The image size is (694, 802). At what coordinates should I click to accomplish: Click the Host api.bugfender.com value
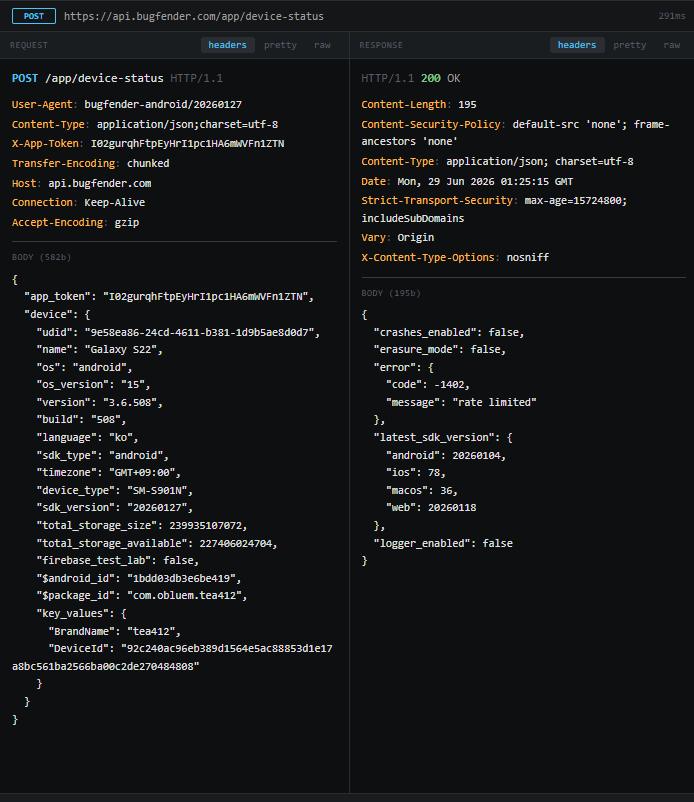click(100, 184)
